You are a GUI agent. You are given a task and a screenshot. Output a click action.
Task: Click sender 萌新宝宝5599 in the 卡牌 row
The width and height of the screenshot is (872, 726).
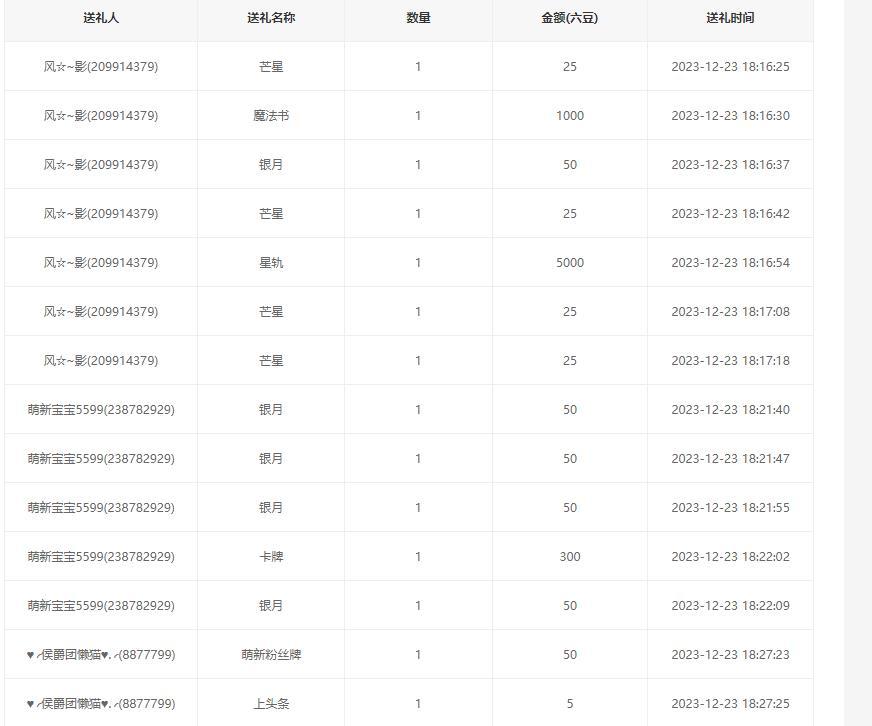(101, 556)
